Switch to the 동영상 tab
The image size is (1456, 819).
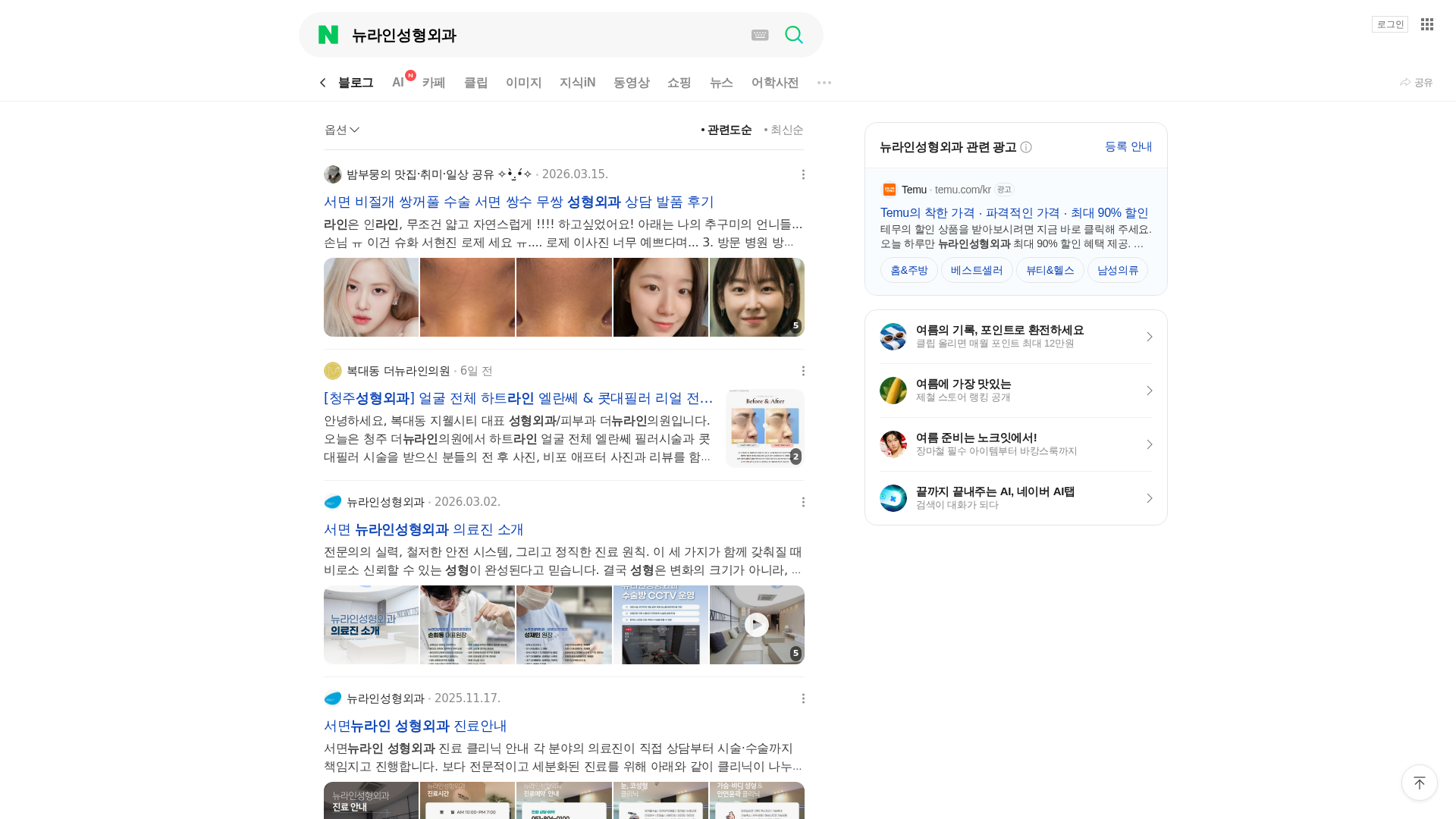tap(632, 83)
